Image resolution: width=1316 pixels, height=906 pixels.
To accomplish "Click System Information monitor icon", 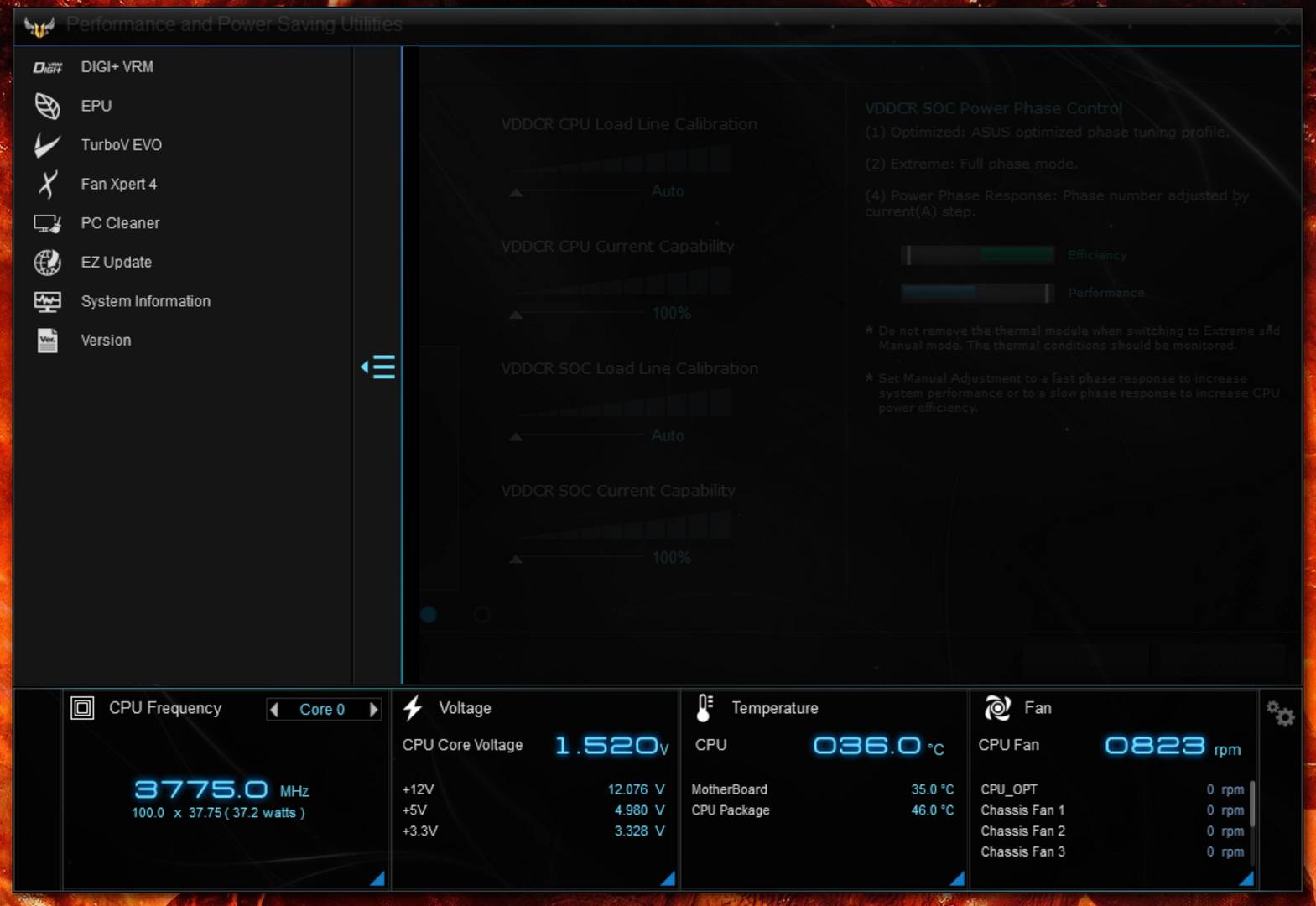I will 47,301.
